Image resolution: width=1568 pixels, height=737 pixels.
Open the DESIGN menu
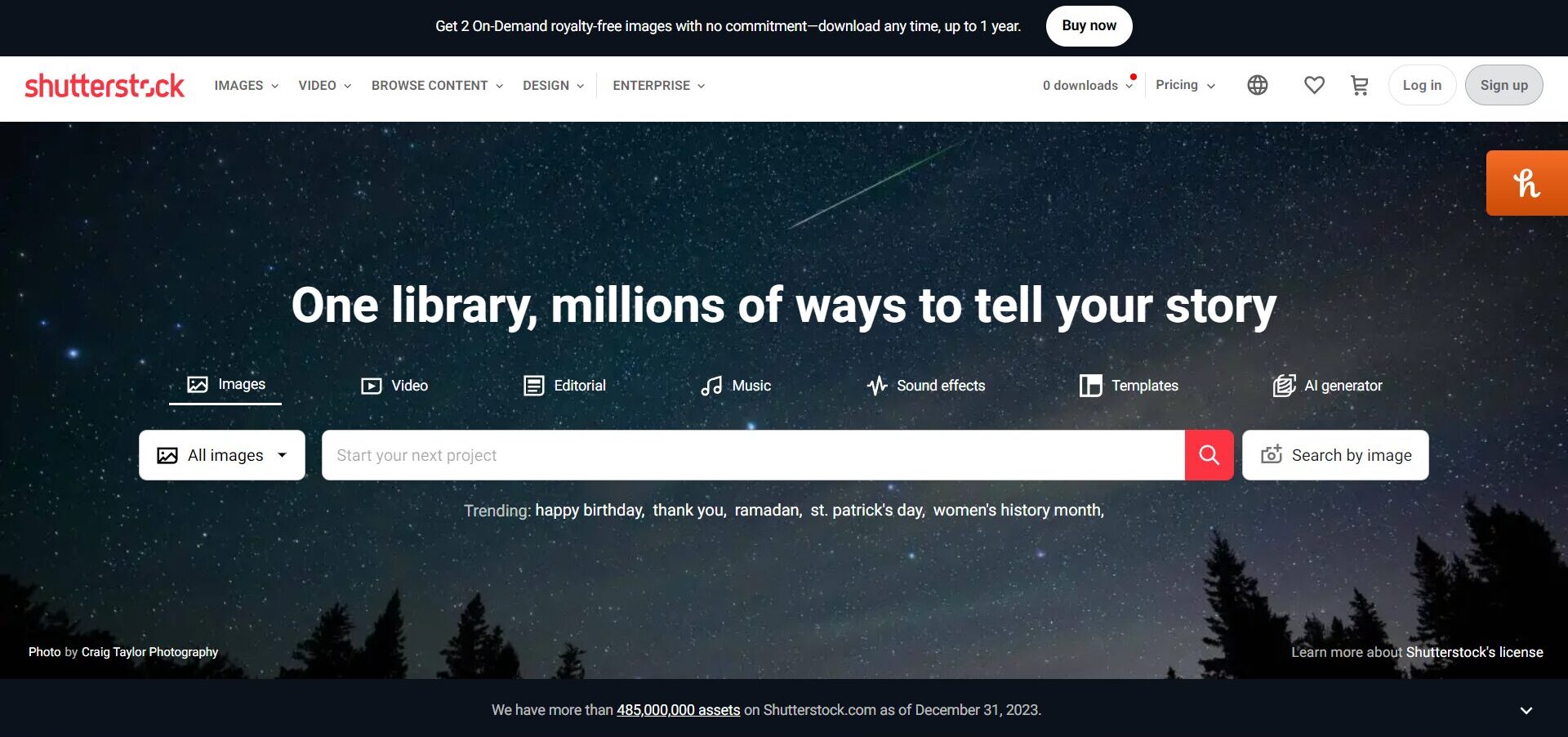553,85
